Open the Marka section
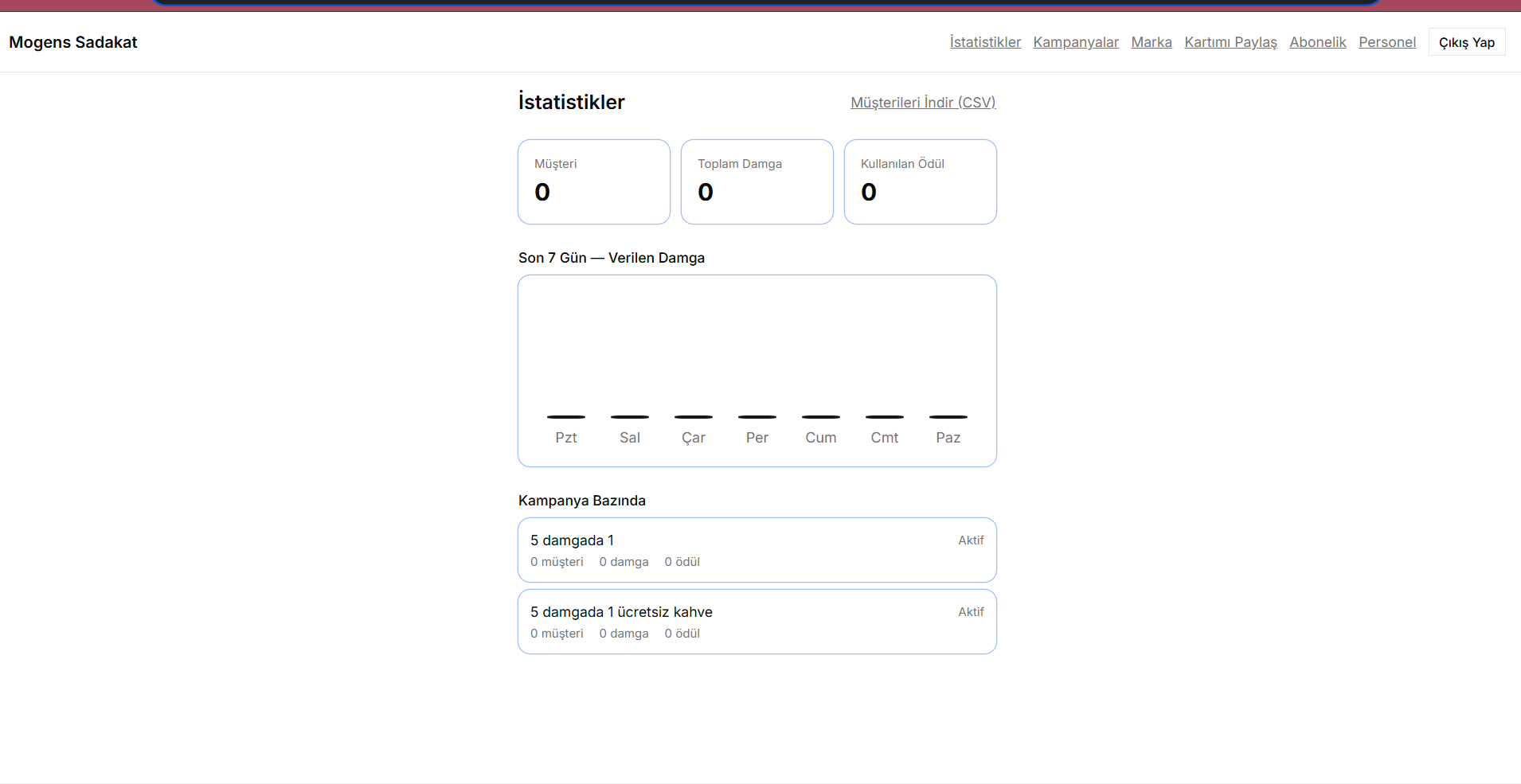 point(1152,42)
